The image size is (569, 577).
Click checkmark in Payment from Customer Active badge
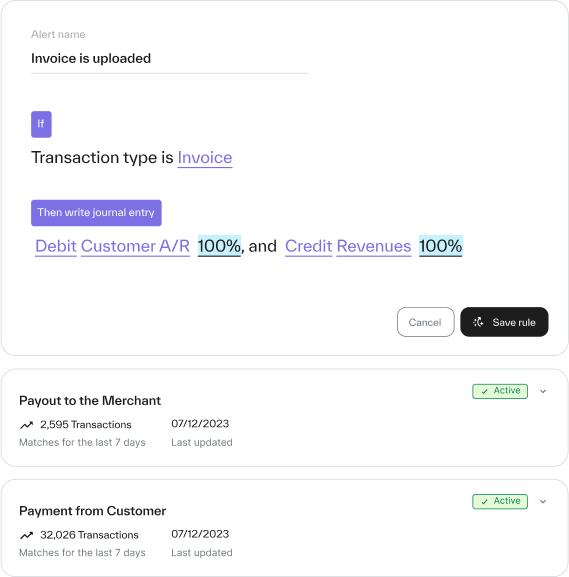(484, 502)
